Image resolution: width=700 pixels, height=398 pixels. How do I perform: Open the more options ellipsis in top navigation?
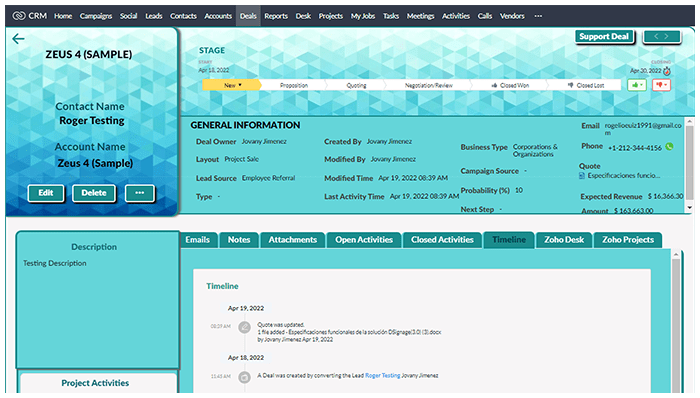[x=538, y=16]
